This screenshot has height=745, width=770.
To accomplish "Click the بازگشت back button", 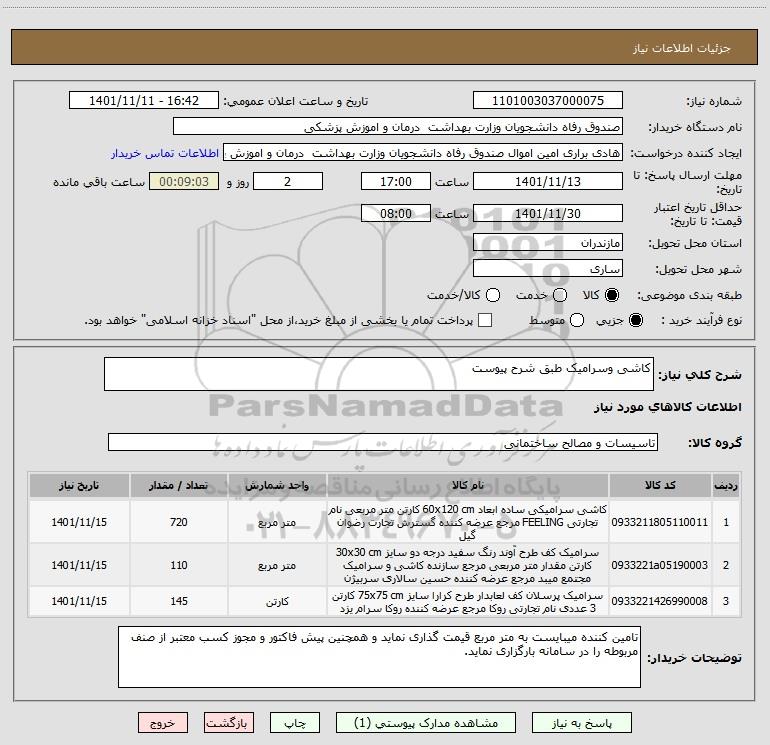I will click(229, 723).
